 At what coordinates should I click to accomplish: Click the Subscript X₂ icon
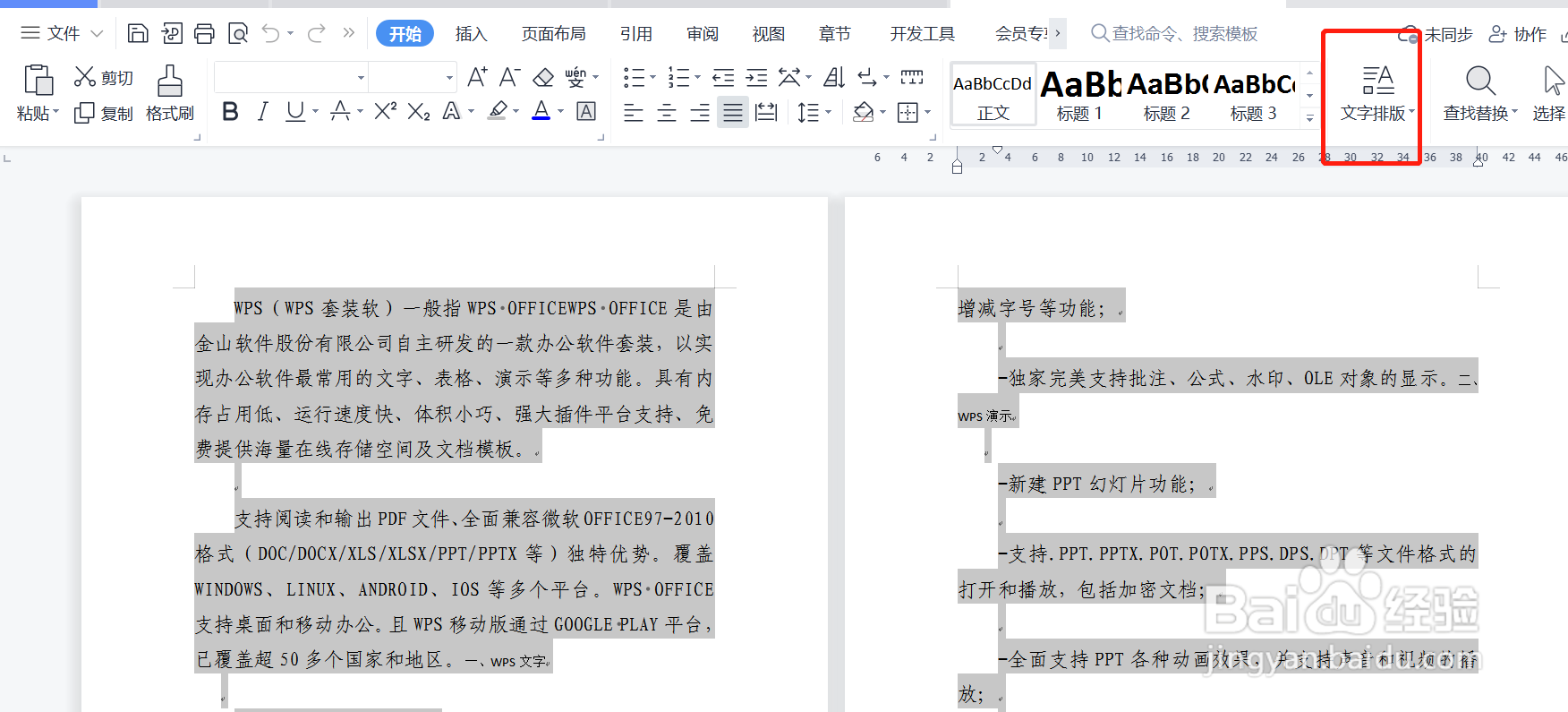click(418, 111)
